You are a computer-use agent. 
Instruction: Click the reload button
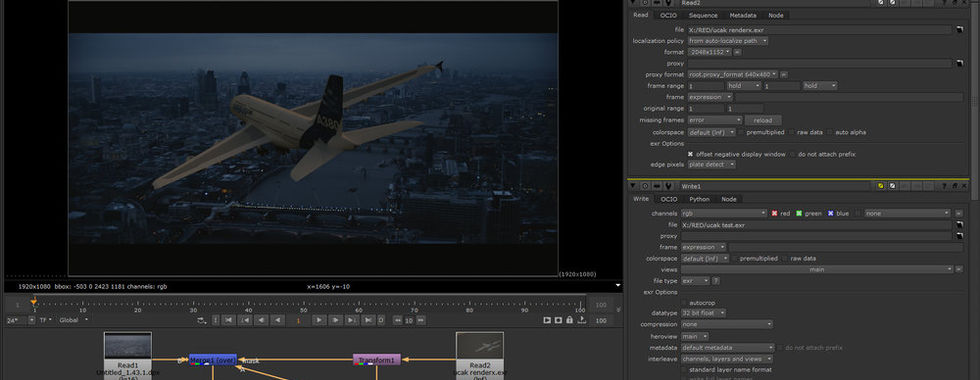click(762, 119)
